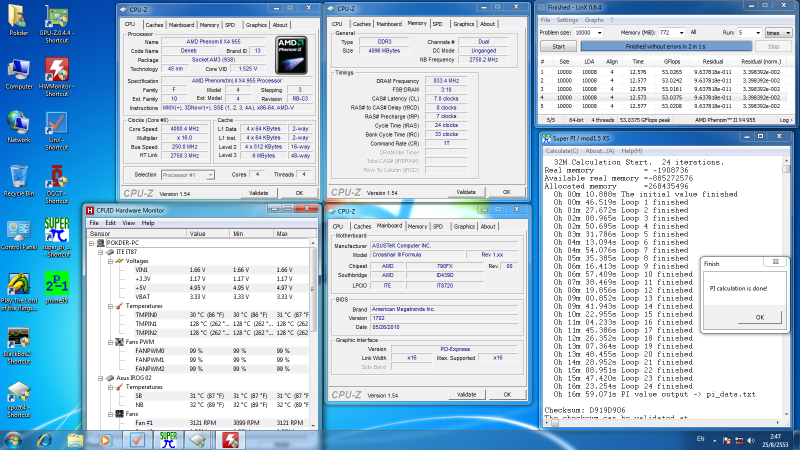Open the Windows Start menu
The width and height of the screenshot is (800, 450).
(14, 439)
